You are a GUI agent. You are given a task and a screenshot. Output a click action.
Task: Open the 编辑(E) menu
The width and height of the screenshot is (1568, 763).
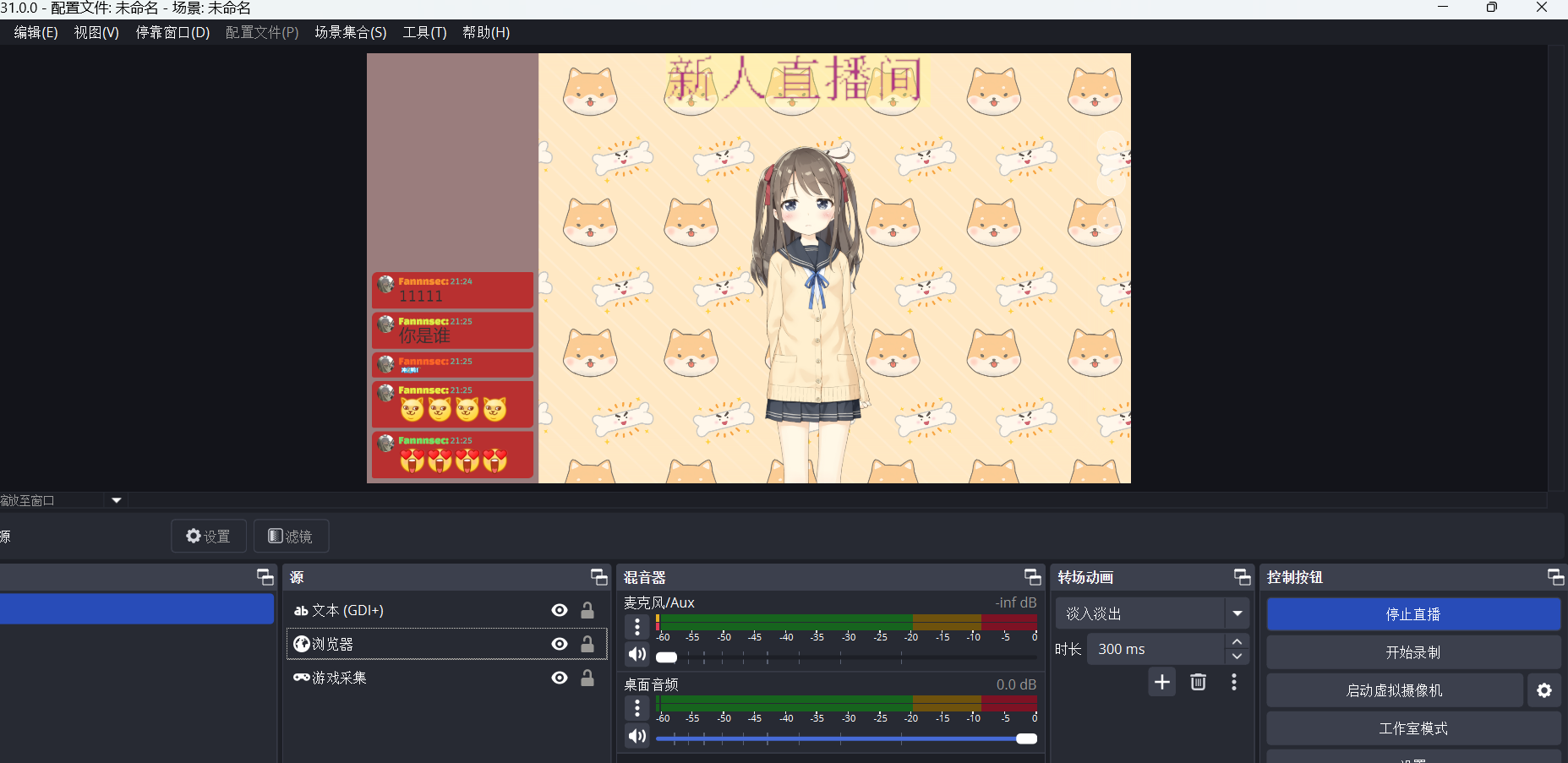36,32
